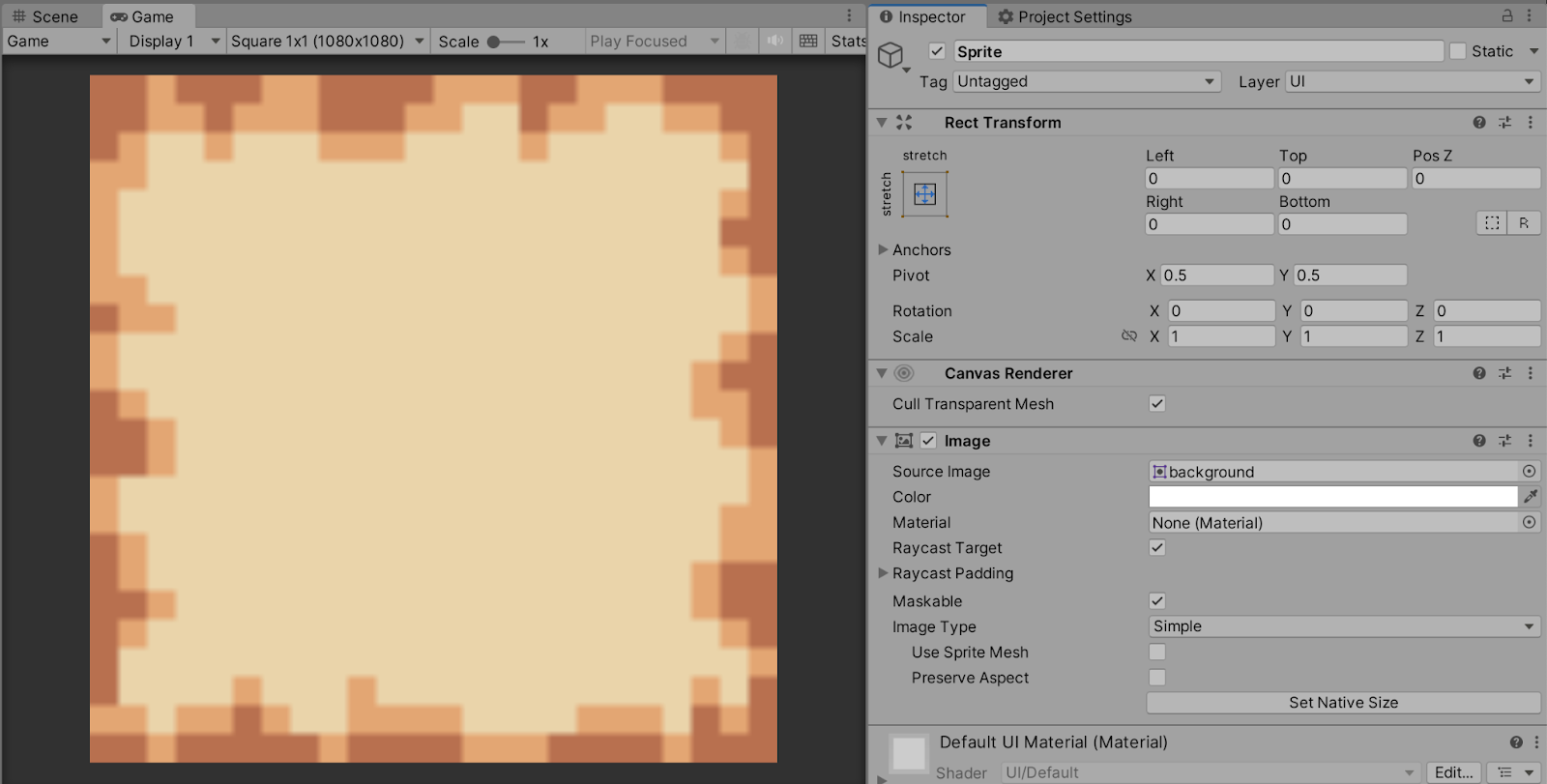Switch to the Scene tab
Image resolution: width=1547 pixels, height=784 pixels.
pyautogui.click(x=45, y=16)
